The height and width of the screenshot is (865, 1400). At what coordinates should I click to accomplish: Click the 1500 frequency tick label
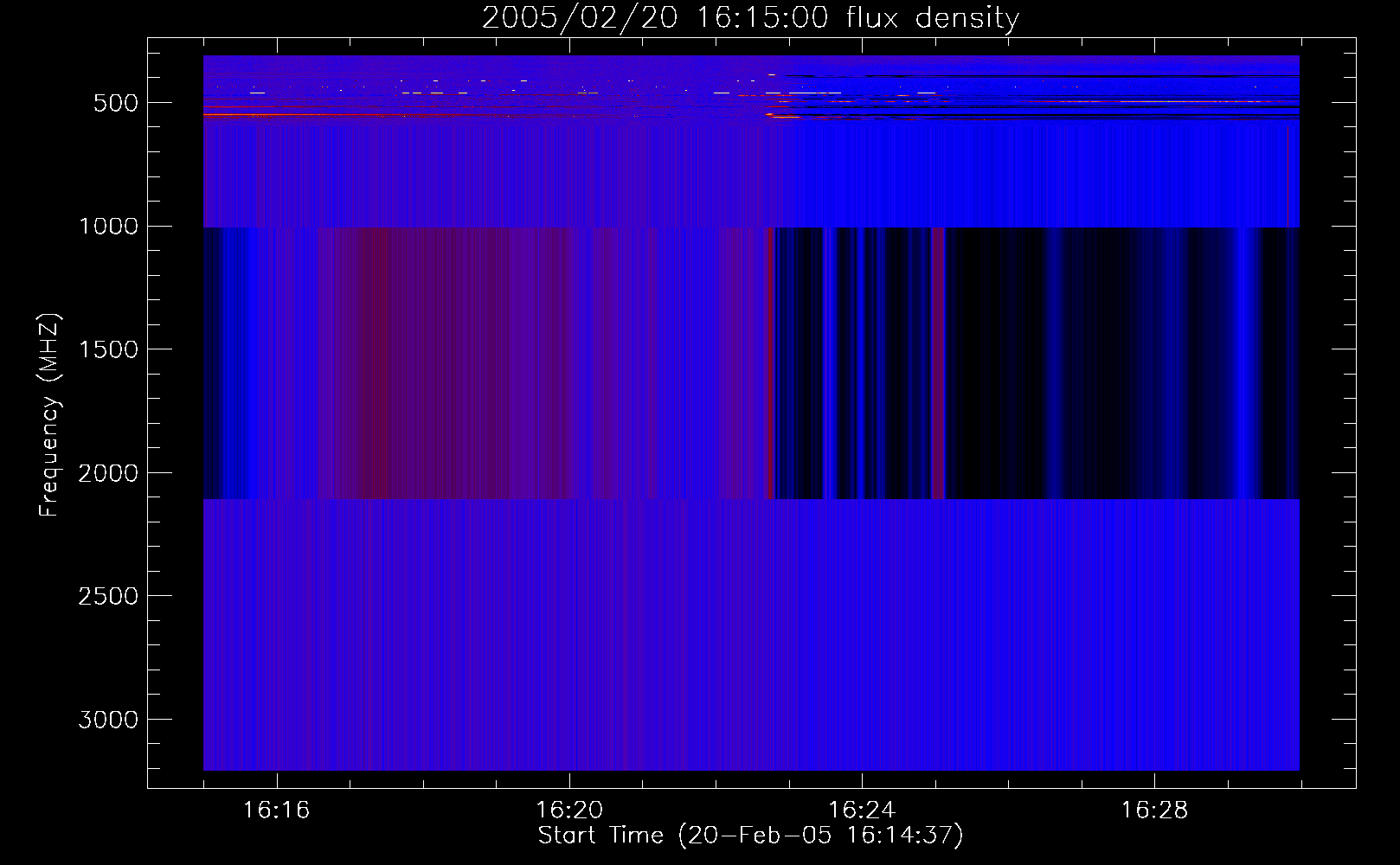(x=108, y=349)
